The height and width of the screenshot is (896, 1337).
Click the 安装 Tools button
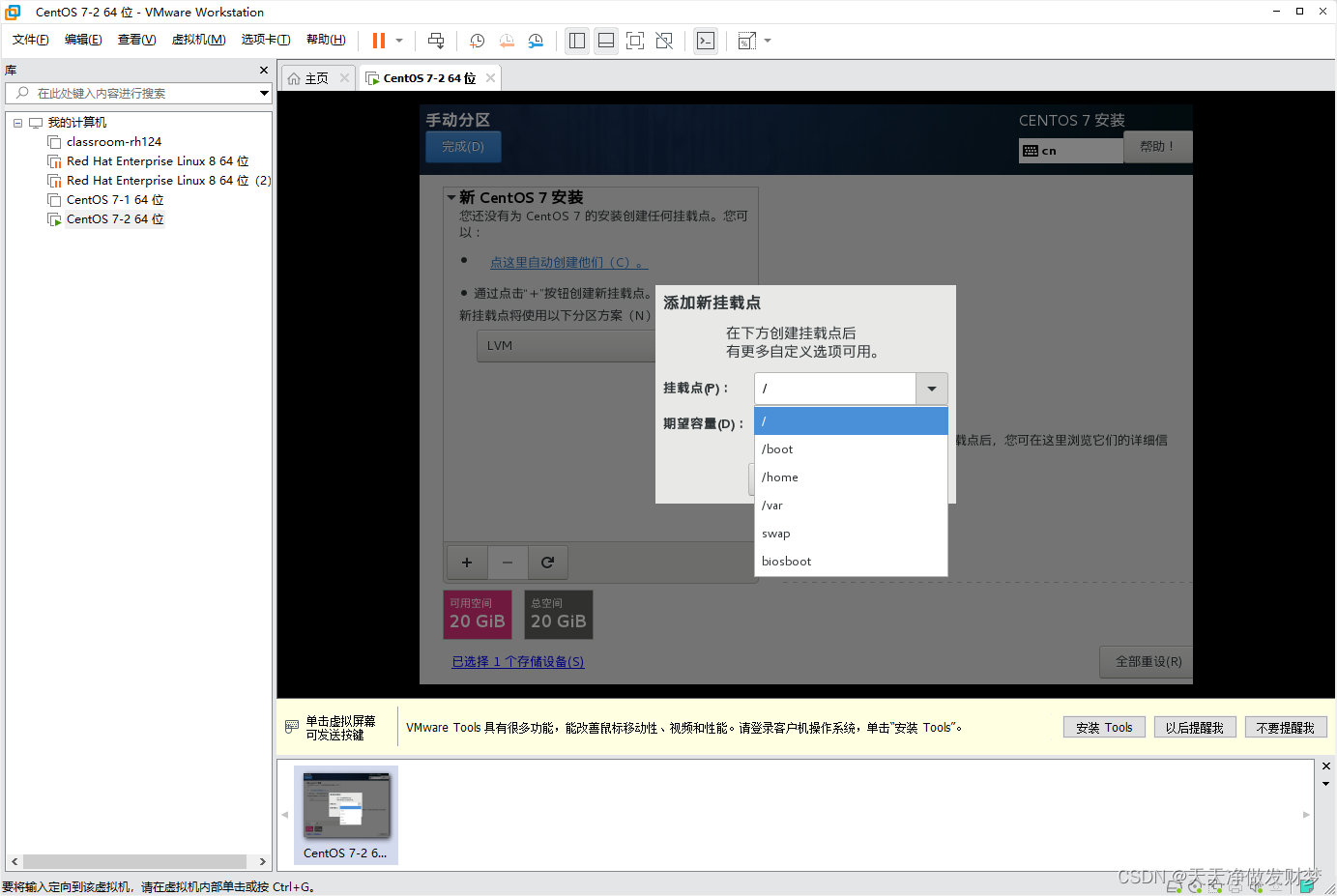(1104, 728)
